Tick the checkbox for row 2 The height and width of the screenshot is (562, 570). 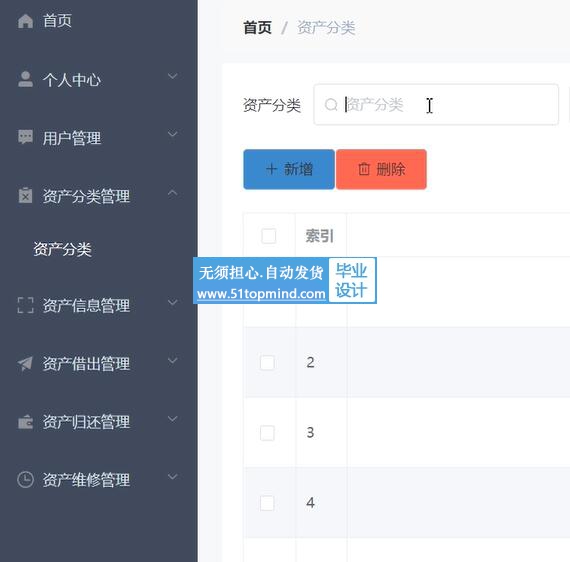click(267, 362)
